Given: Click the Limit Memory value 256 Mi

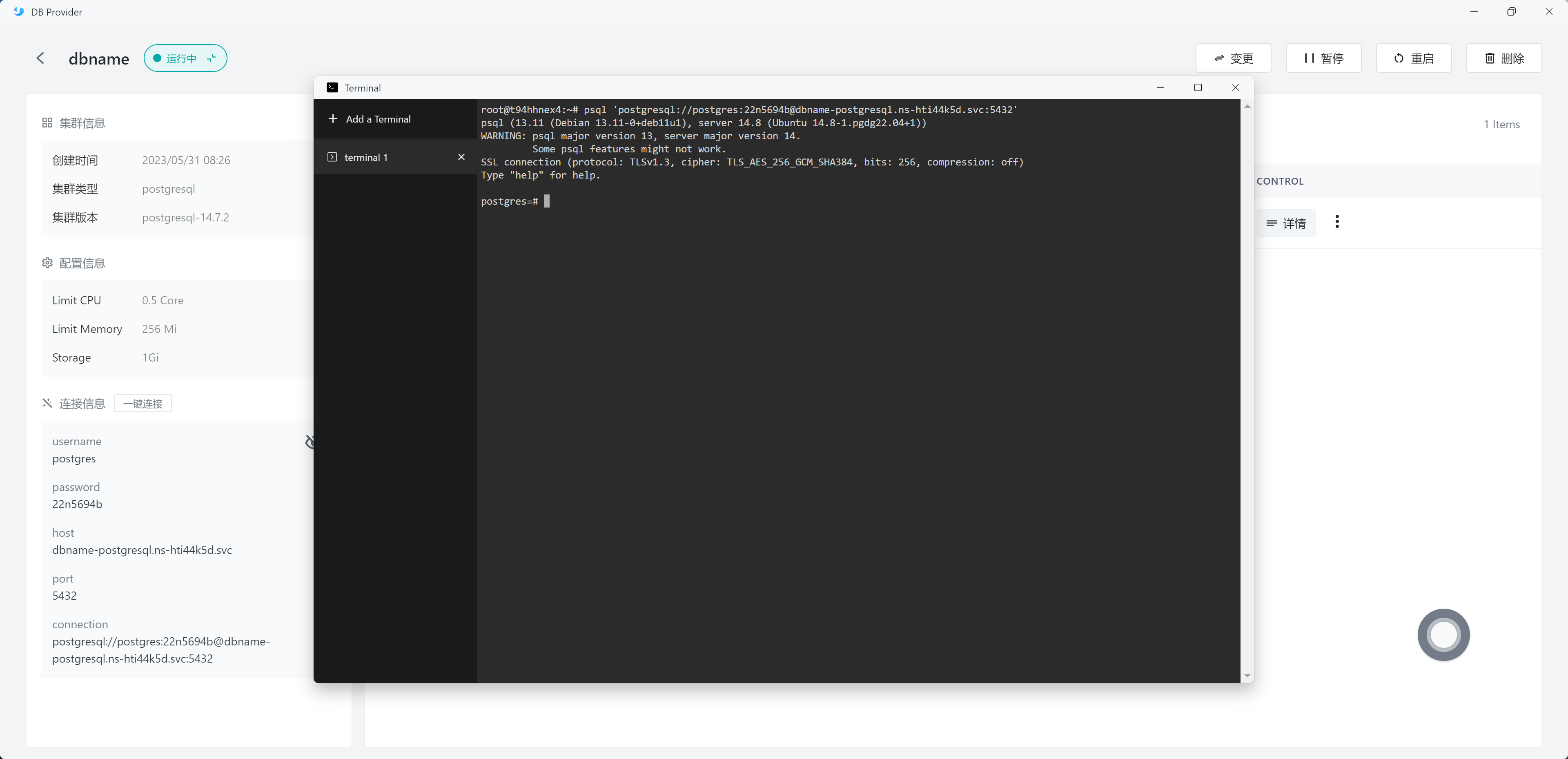Looking at the screenshot, I should tap(159, 329).
